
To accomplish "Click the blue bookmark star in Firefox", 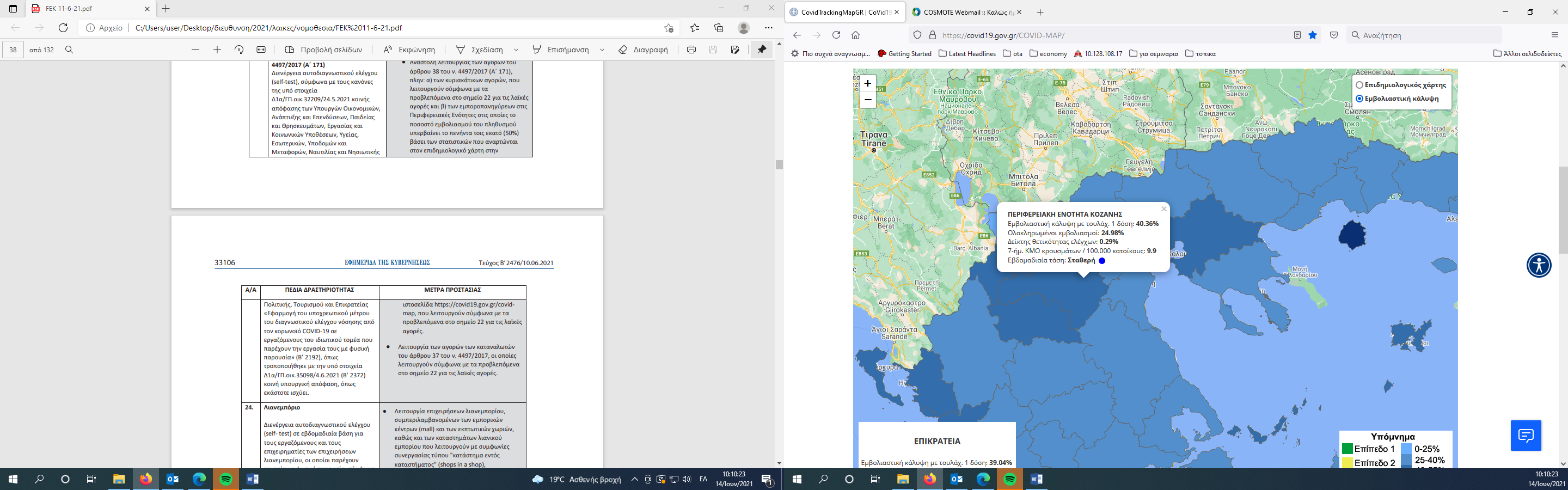I will [x=1312, y=35].
